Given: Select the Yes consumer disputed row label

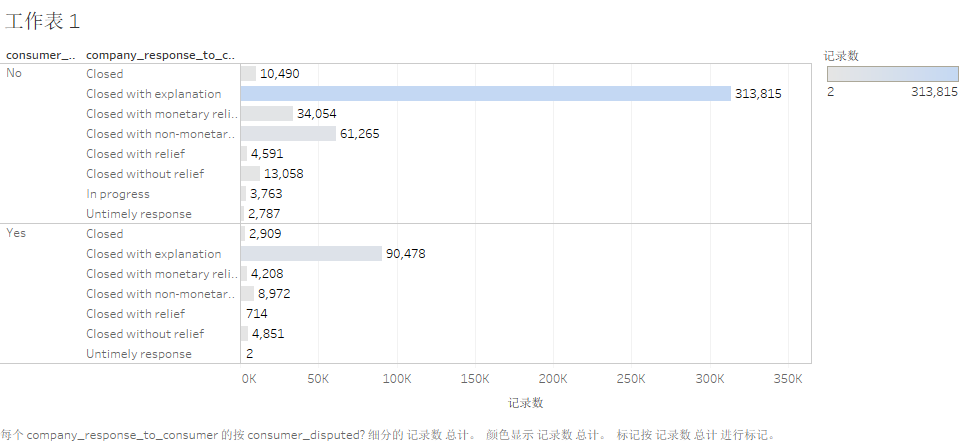Looking at the screenshot, I should point(16,233).
